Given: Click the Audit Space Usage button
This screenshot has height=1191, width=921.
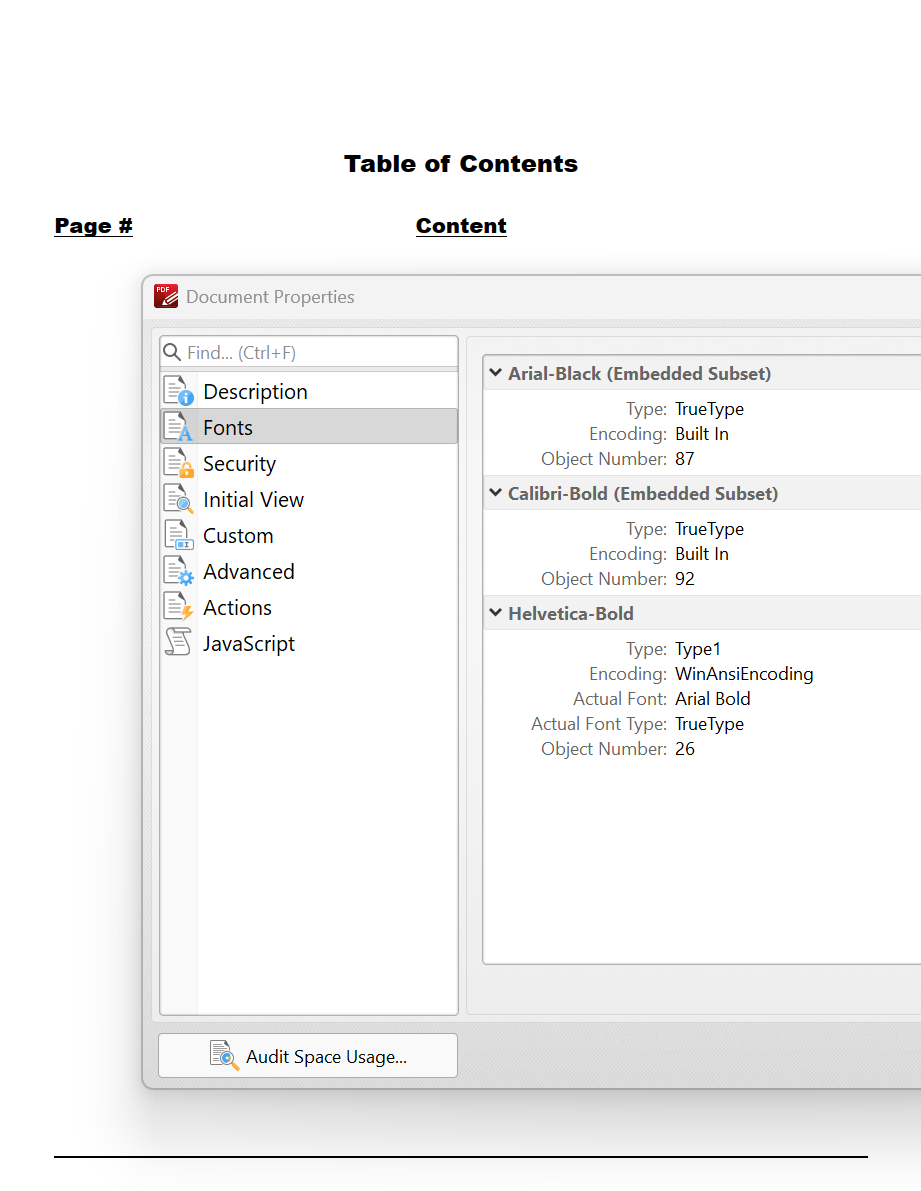Looking at the screenshot, I should 308,1056.
